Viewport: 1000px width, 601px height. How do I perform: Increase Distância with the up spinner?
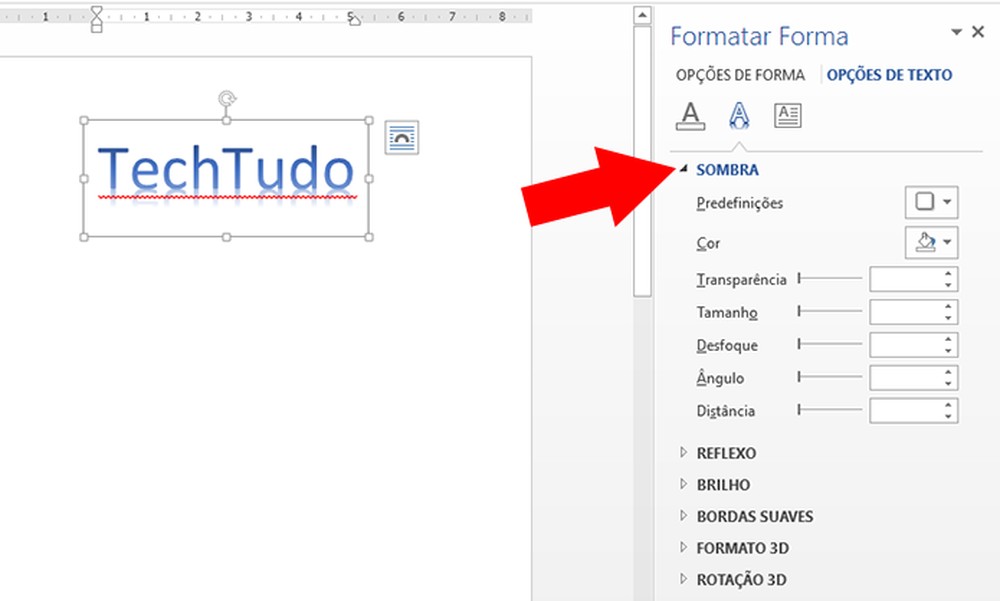[x=948, y=404]
